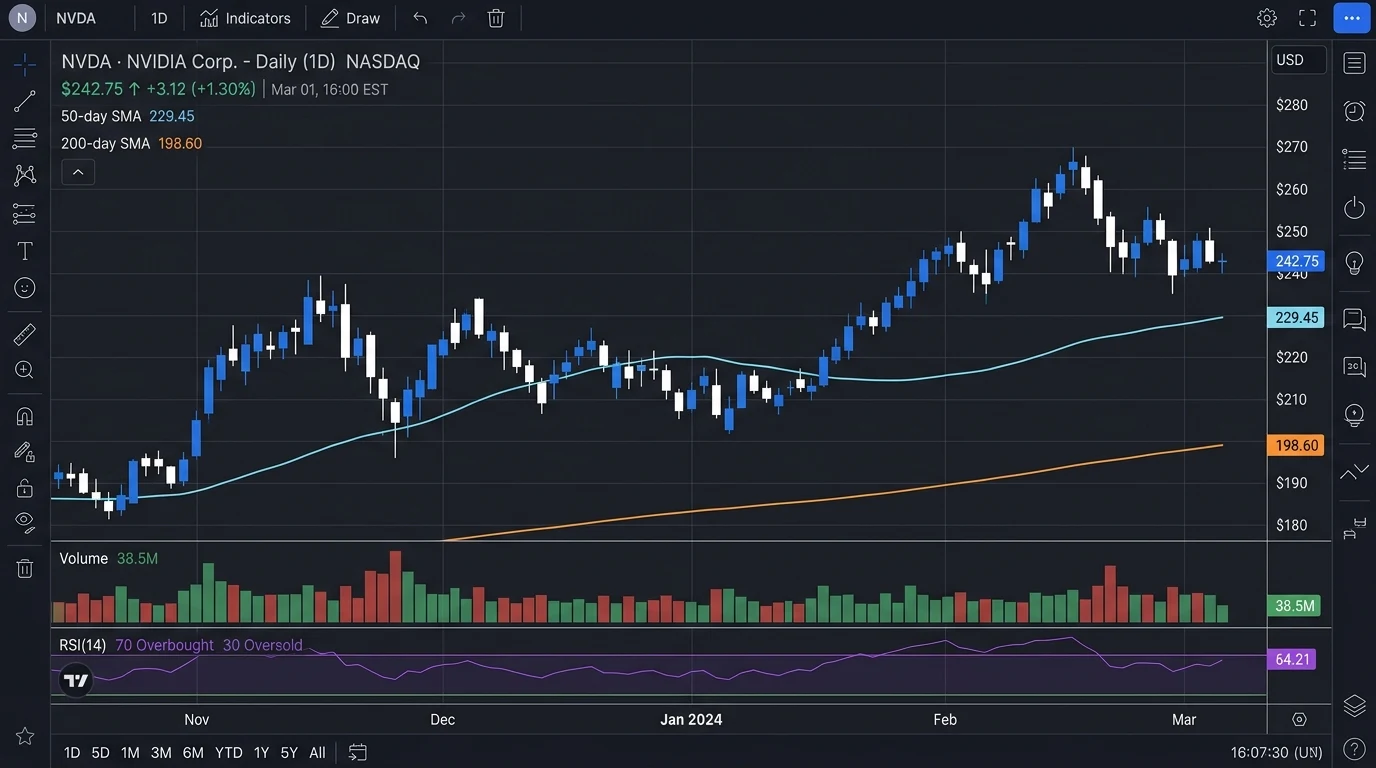Remove drawings using the left toolbar trash
1376x768 pixels.
coord(25,568)
